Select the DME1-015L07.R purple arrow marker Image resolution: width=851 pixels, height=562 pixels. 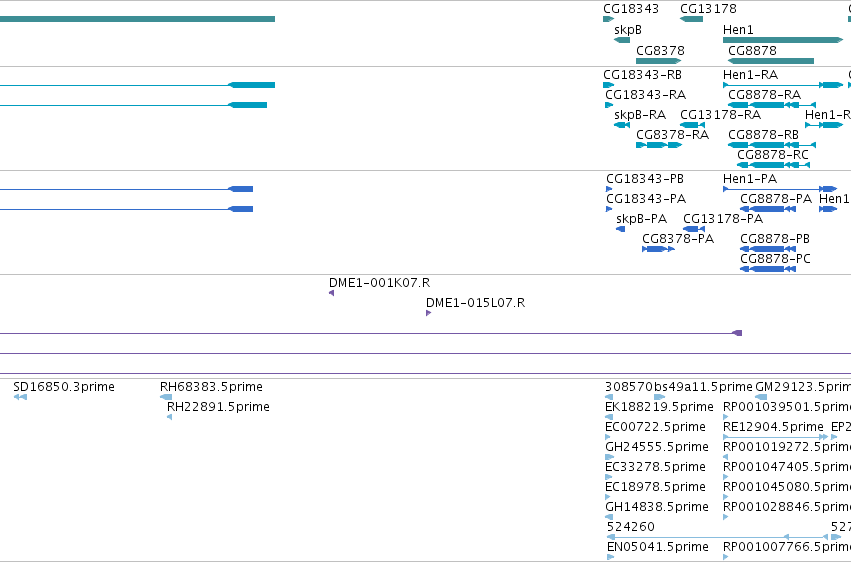point(429,313)
